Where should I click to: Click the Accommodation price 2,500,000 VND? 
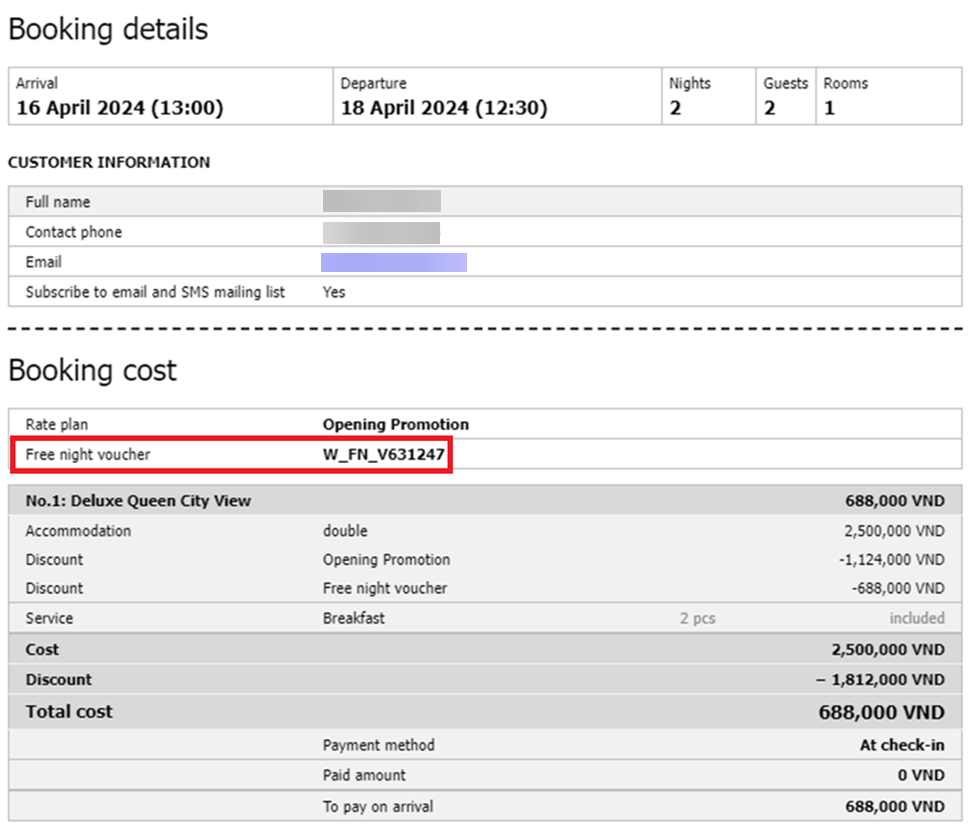tap(894, 531)
